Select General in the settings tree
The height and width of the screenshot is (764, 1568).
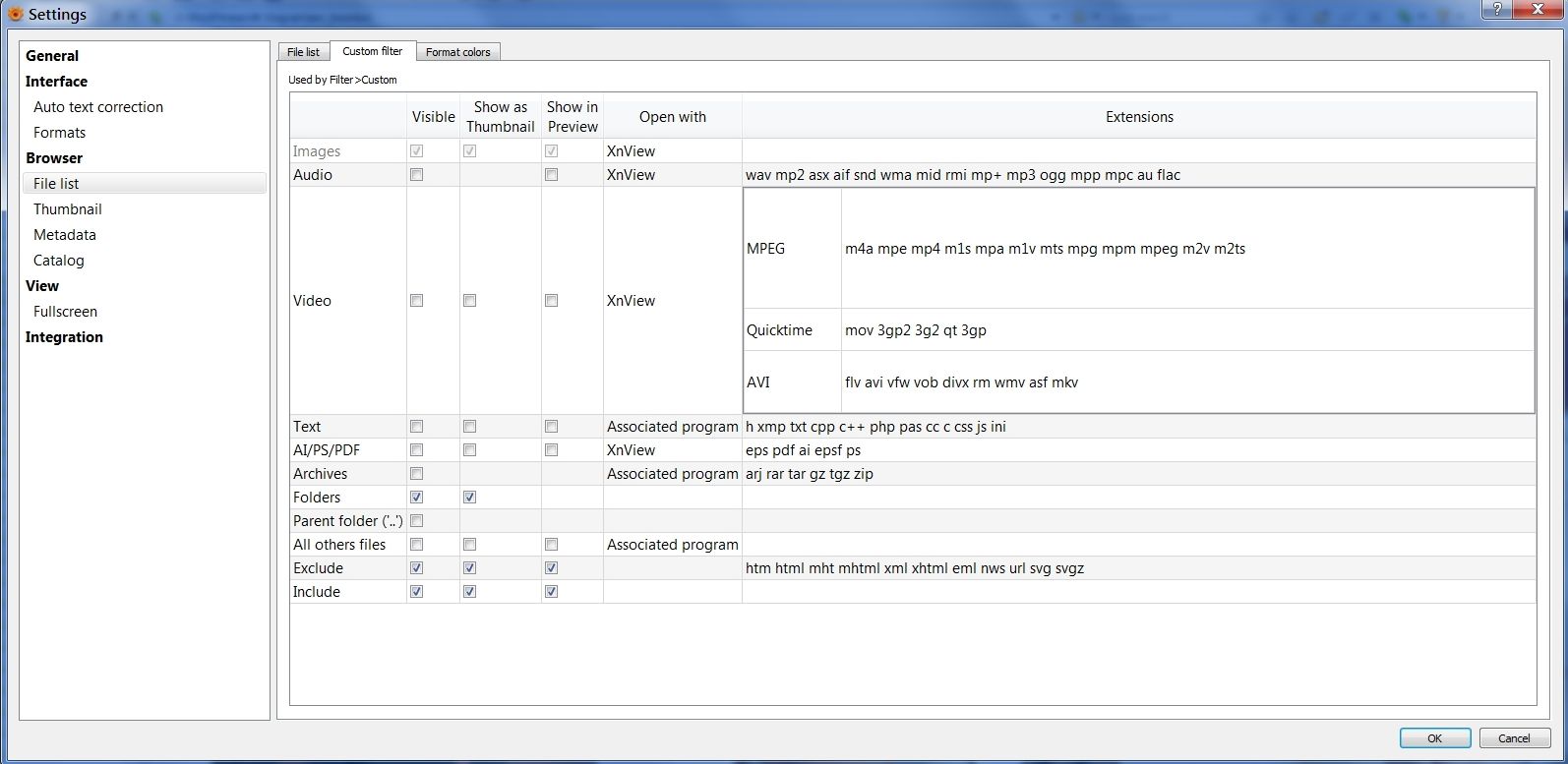[52, 56]
